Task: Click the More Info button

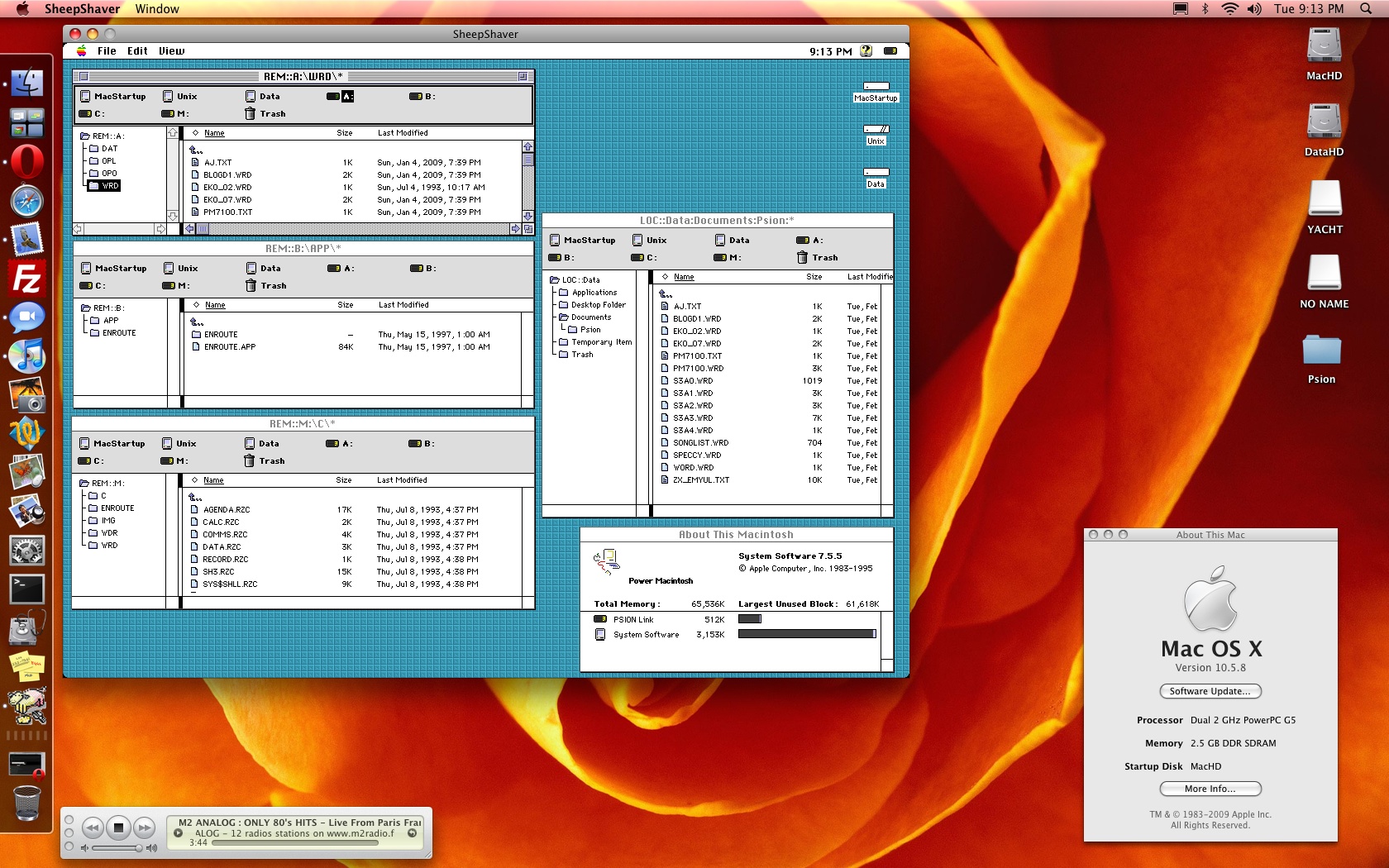Action: [1210, 789]
